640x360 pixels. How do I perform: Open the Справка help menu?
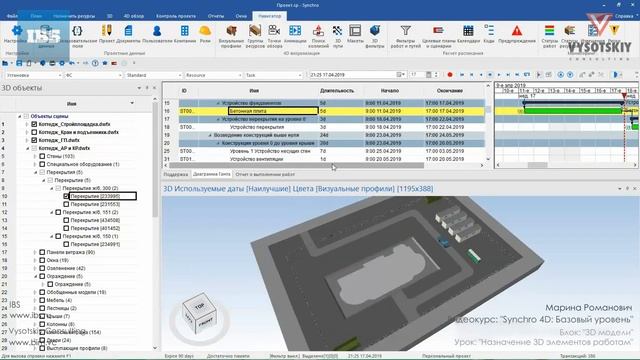click(625, 16)
